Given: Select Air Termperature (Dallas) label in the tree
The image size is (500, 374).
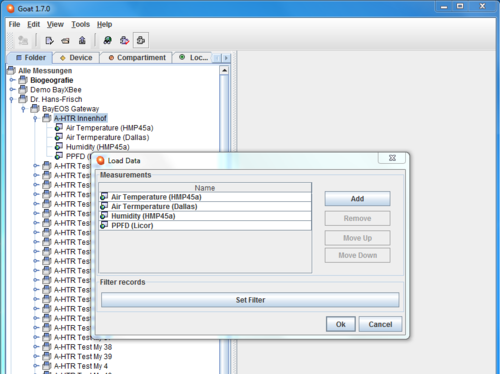Looking at the screenshot, I should point(108,137).
